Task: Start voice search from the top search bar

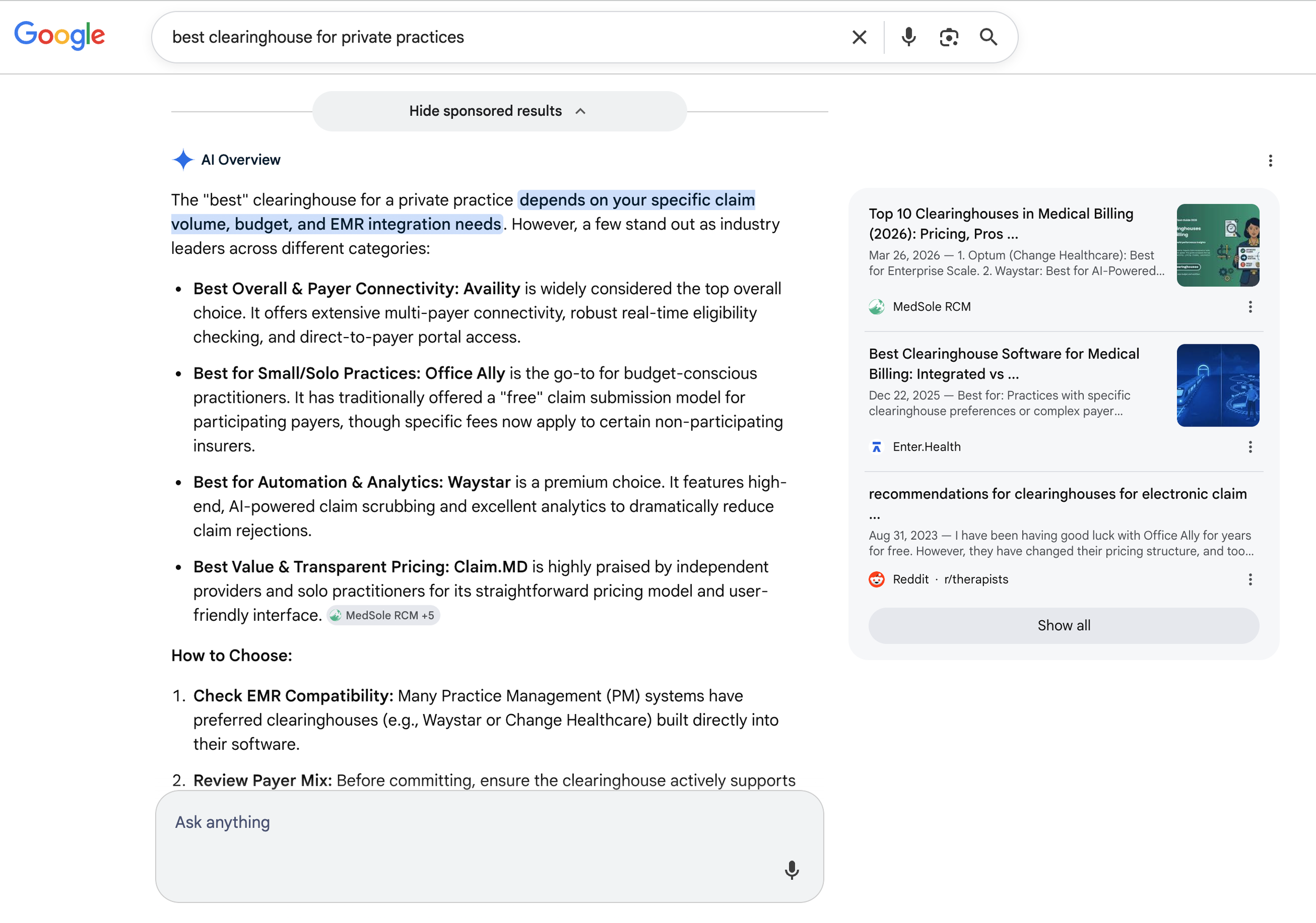Action: click(909, 37)
